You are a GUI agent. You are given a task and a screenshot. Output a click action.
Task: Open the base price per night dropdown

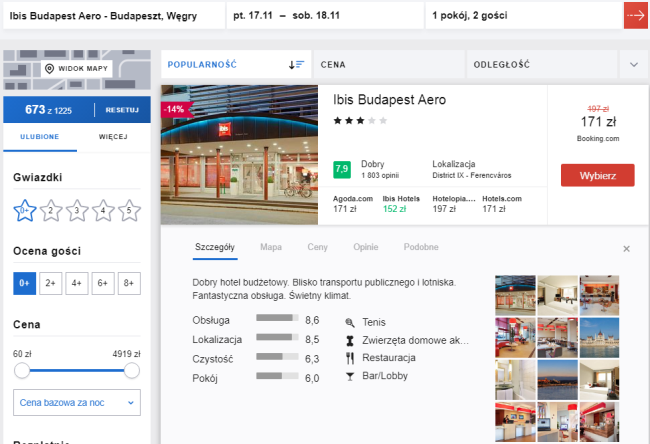point(77,403)
